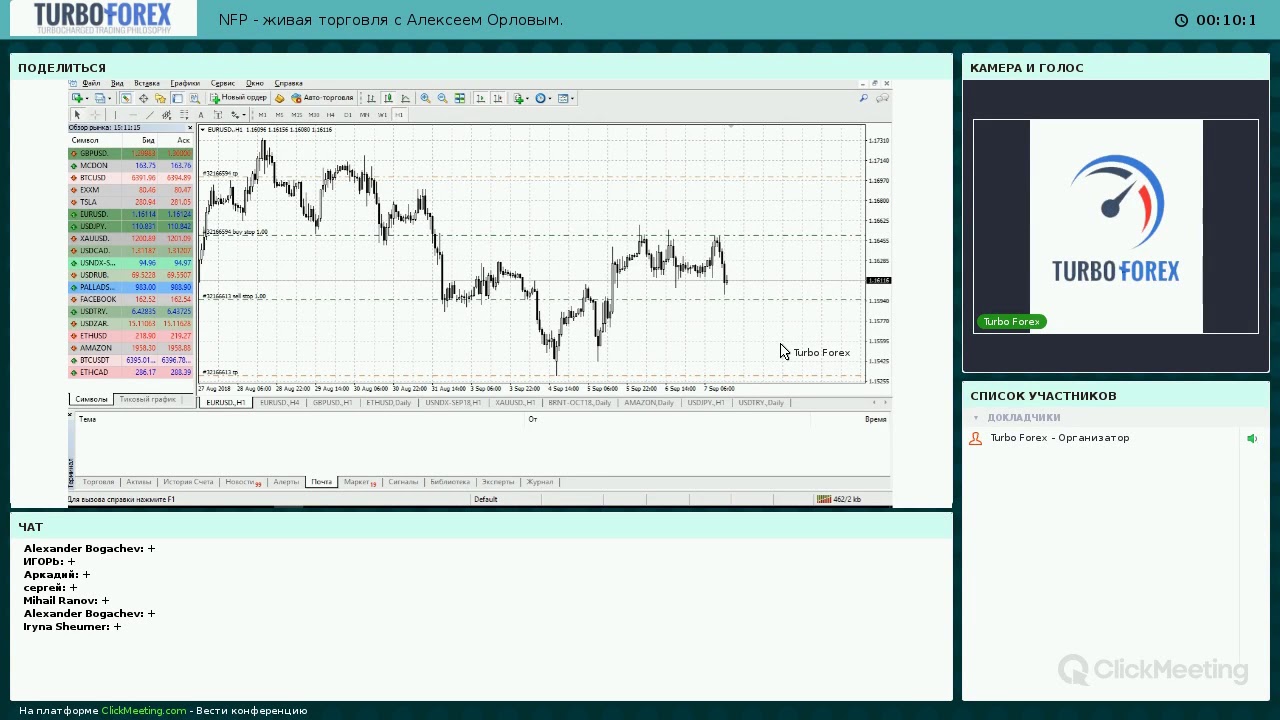Open the Графики menu

185,83
